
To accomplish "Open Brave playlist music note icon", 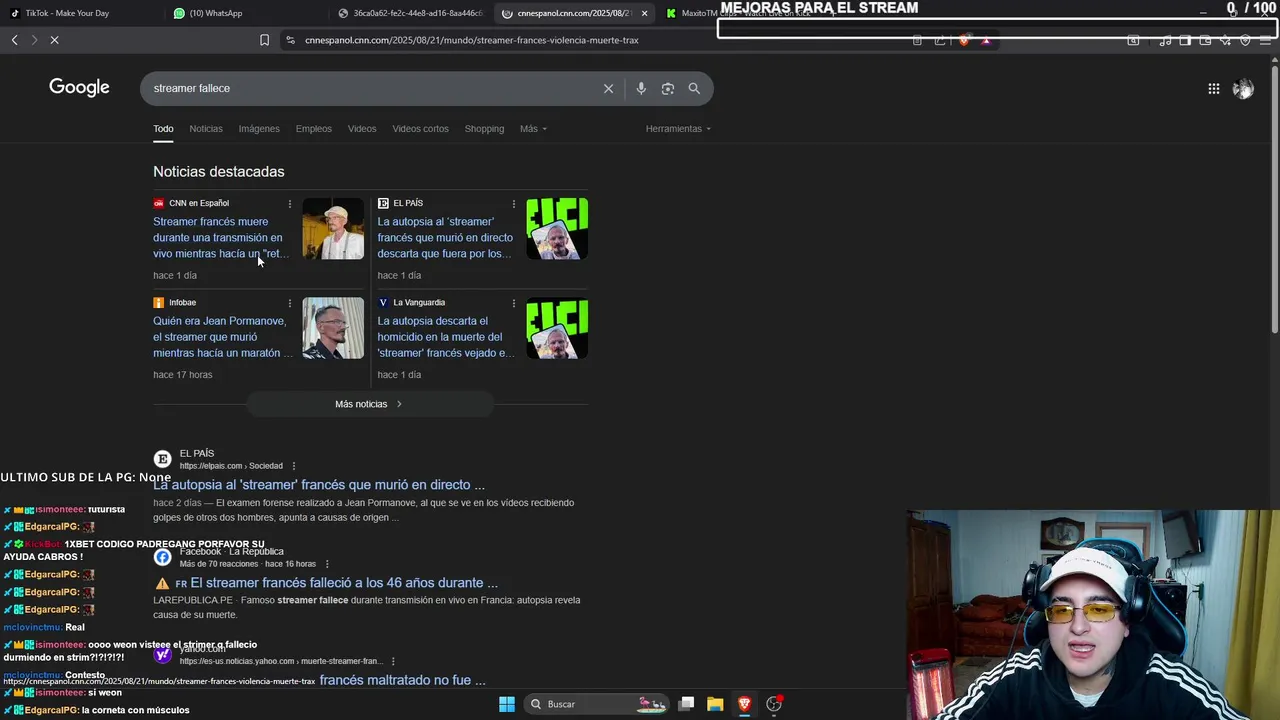I will 1165,40.
